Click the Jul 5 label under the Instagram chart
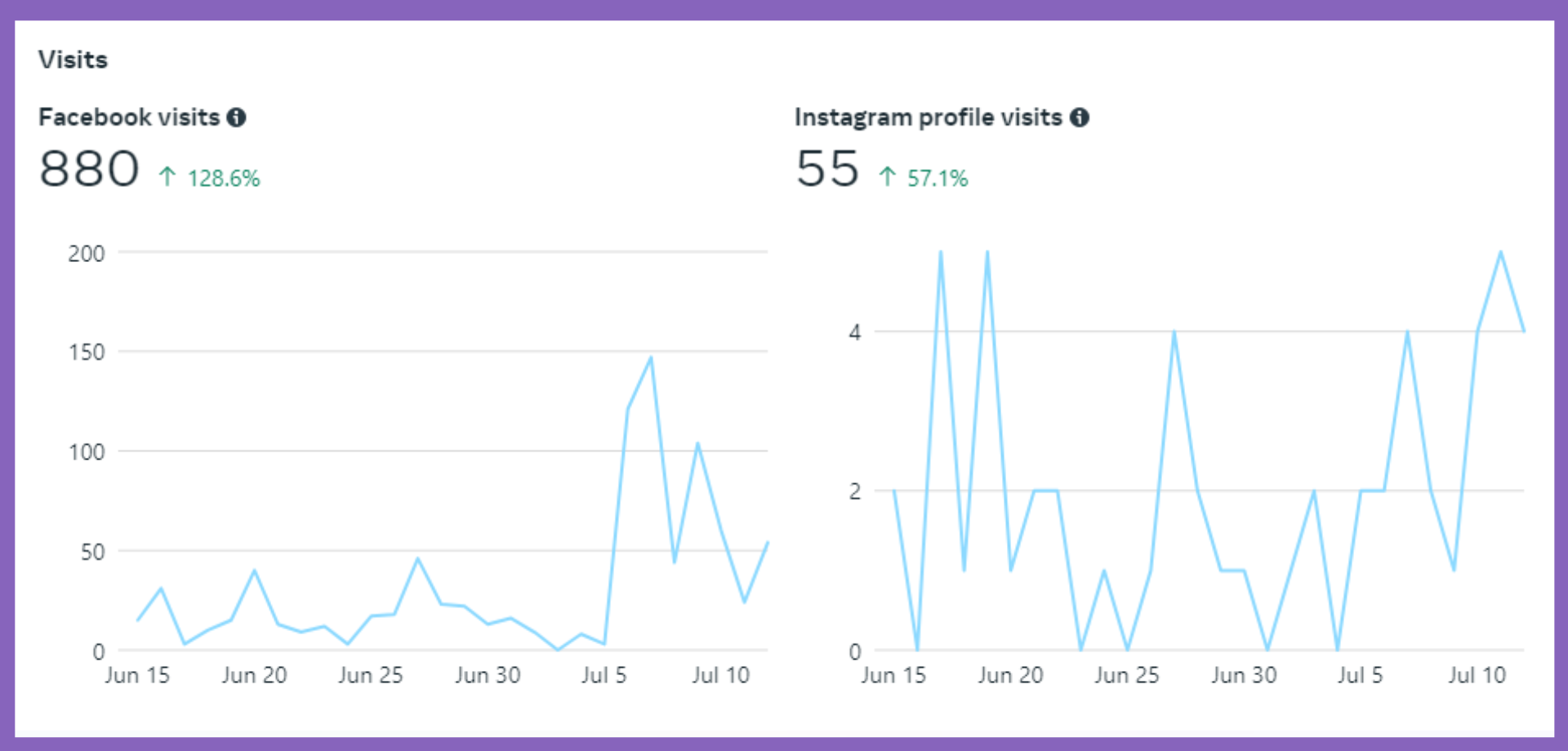This screenshot has width=1568, height=751. coord(1360,675)
